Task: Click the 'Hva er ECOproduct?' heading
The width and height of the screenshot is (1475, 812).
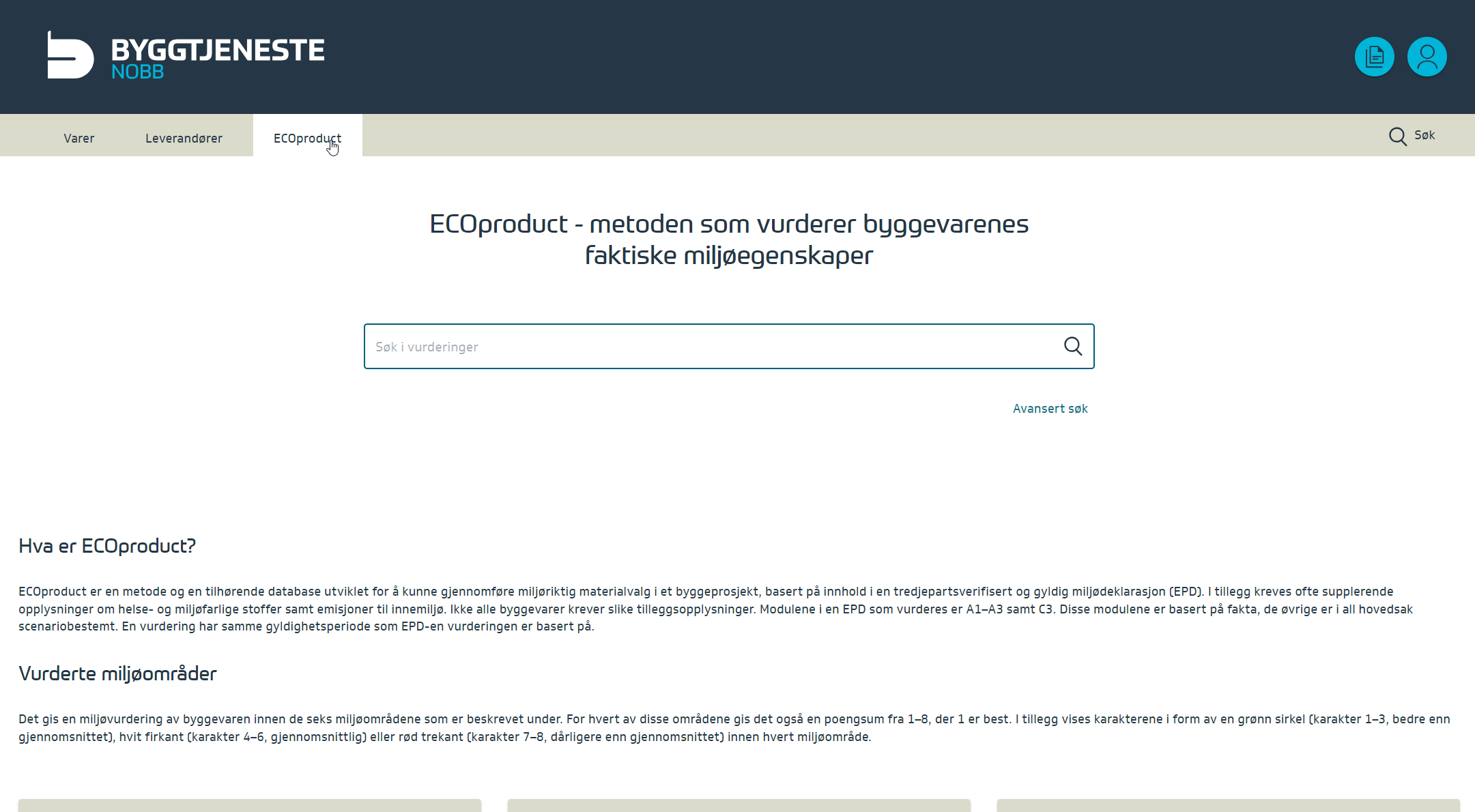Action: (107, 546)
